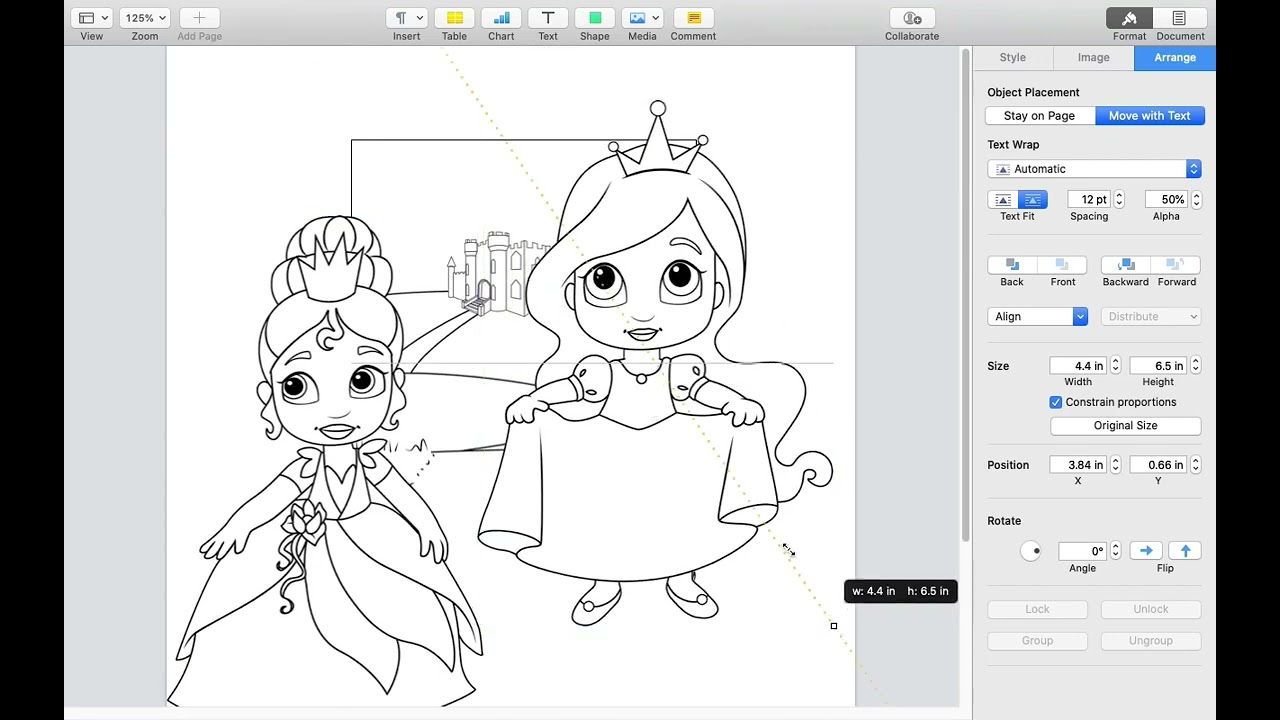The width and height of the screenshot is (1280, 720).
Task: Move object Forward one layer
Action: (1176, 265)
